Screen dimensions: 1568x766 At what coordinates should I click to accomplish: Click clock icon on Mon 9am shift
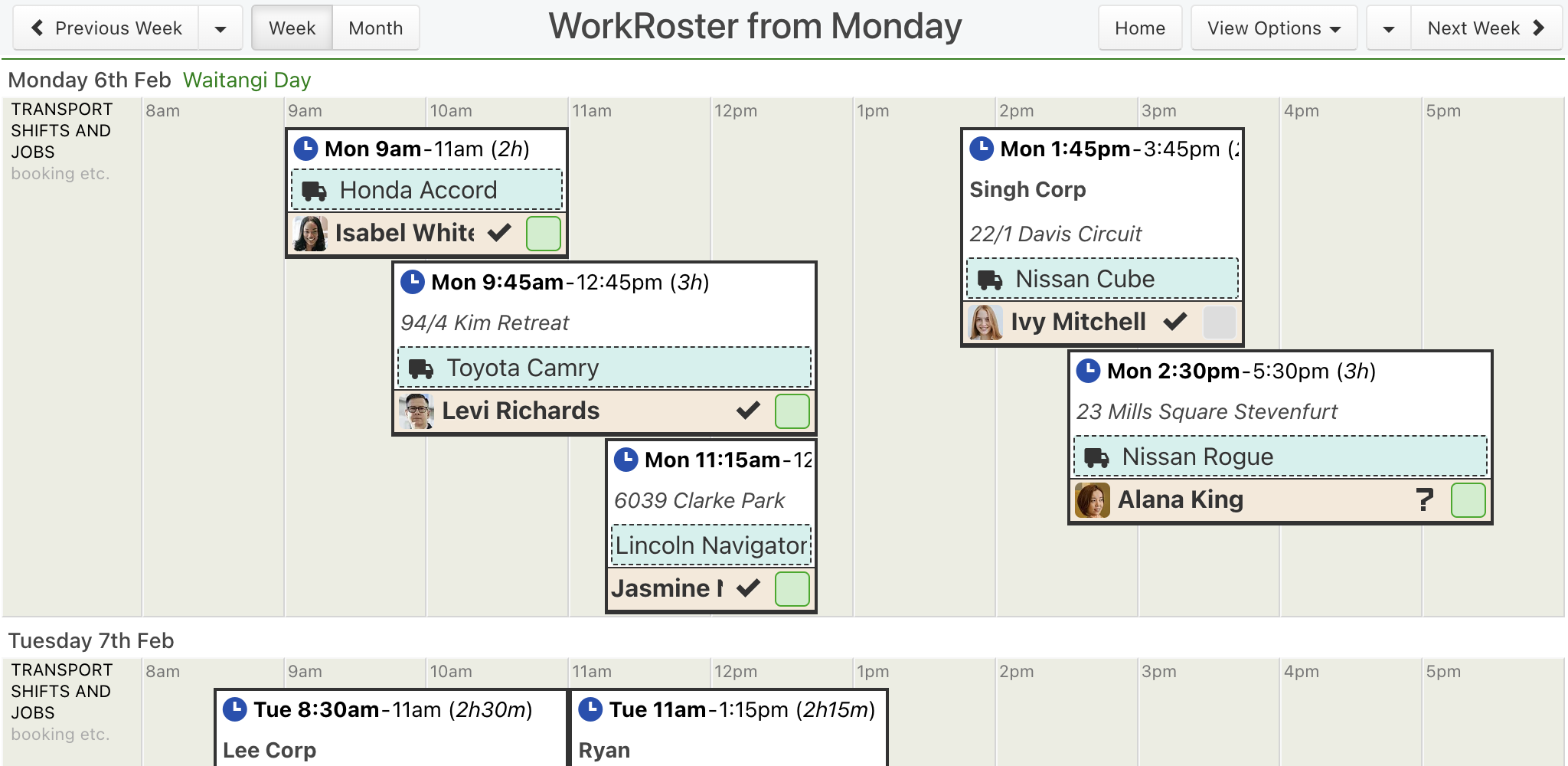tap(305, 148)
